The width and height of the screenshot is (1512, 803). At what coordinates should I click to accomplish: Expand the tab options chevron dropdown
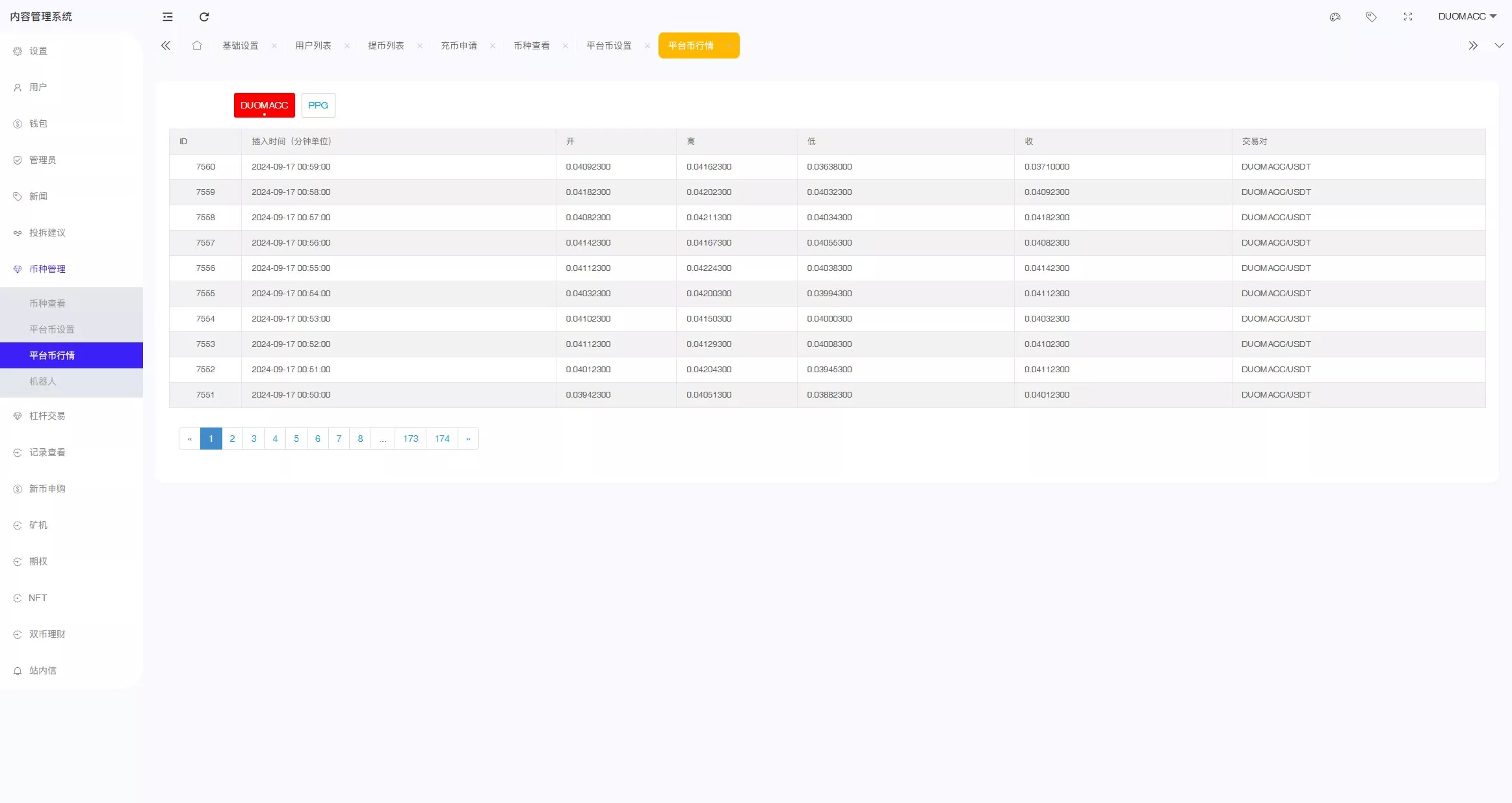pos(1499,45)
